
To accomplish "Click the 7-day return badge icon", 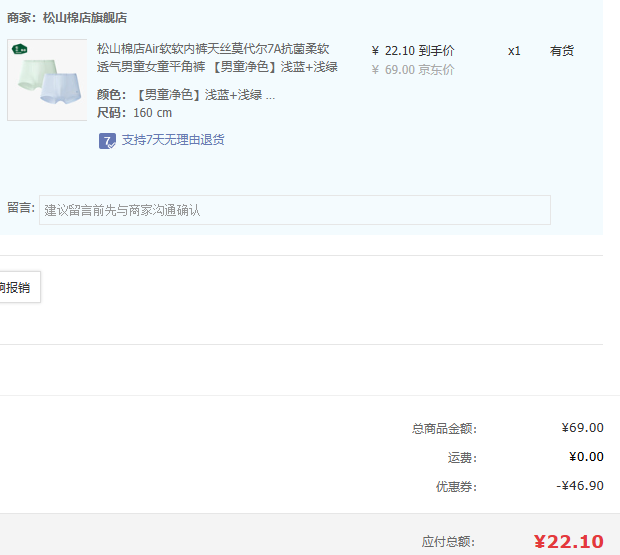I will click(107, 141).
